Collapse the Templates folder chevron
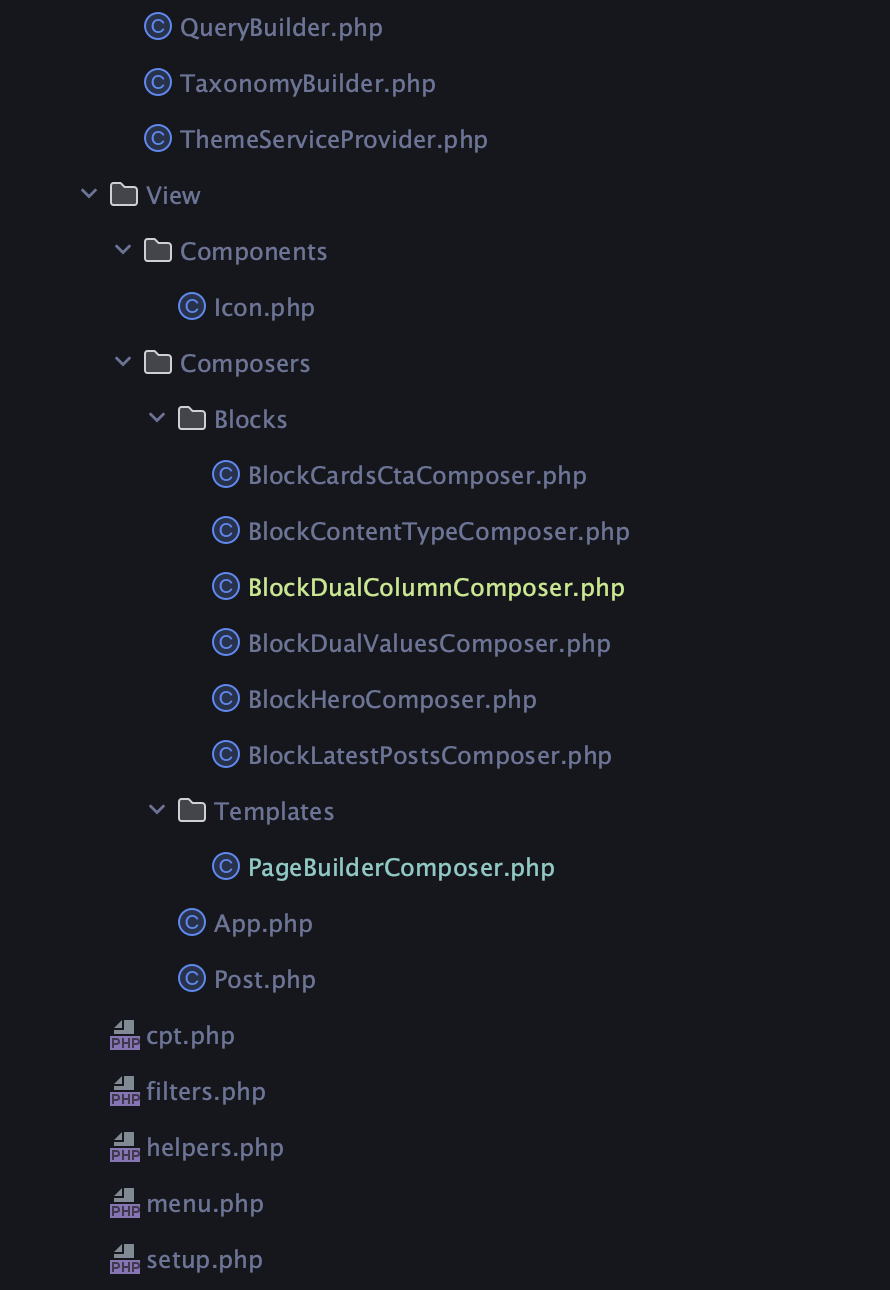The image size is (890, 1290). 157,810
